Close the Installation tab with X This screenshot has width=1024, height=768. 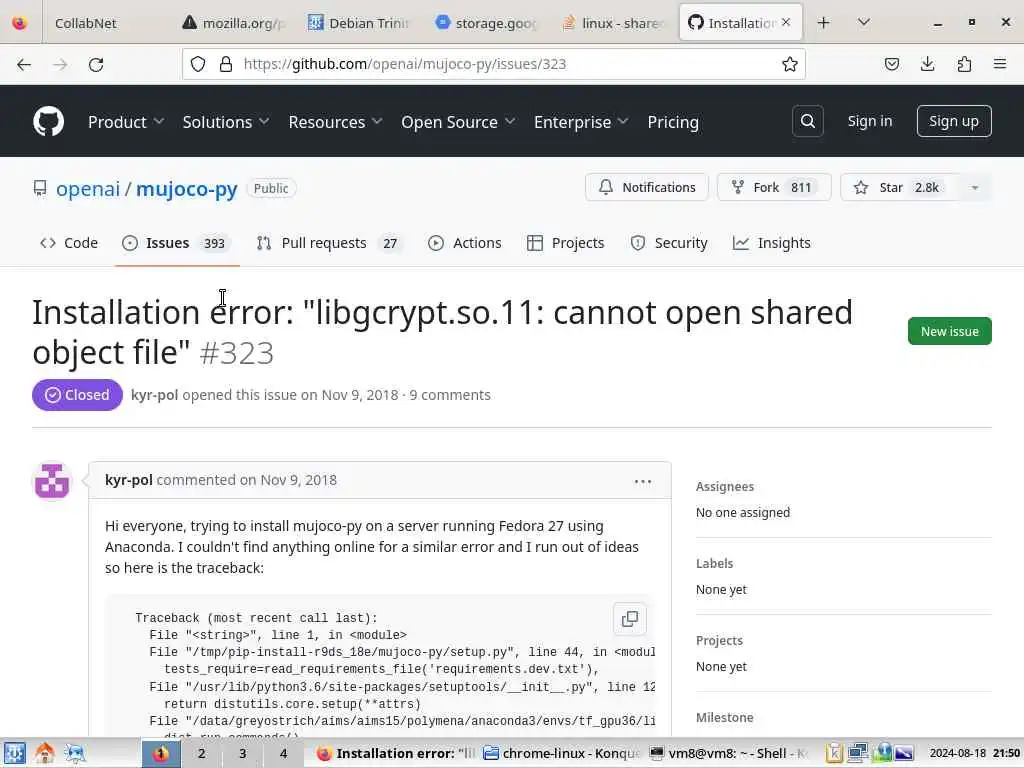[786, 22]
